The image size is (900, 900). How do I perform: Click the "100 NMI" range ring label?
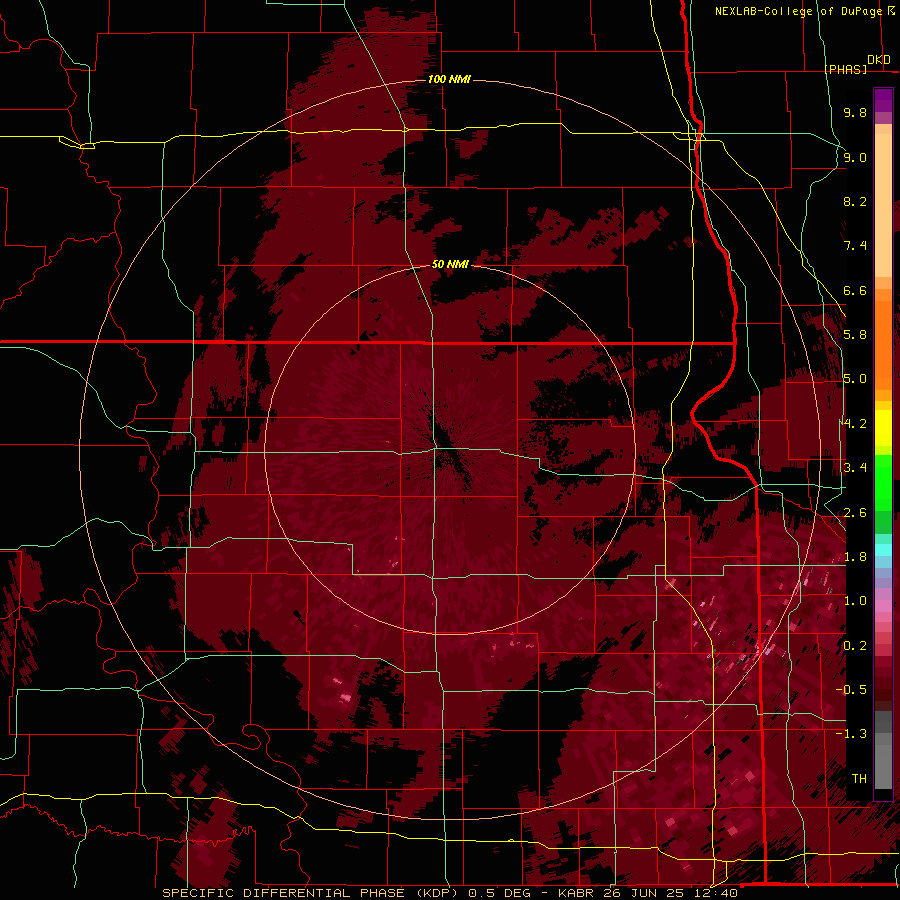(x=449, y=79)
